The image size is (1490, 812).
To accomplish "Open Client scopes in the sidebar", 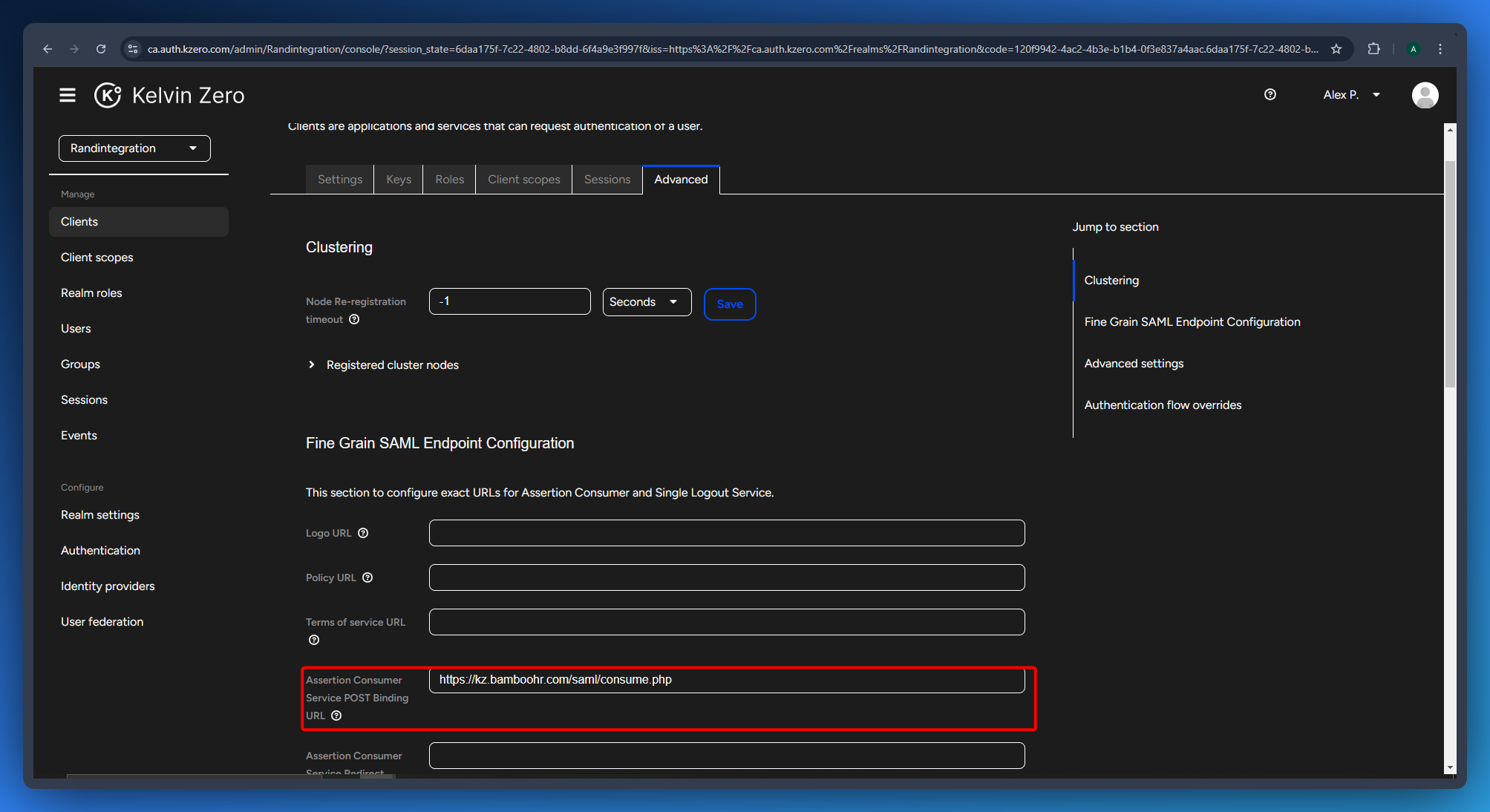I will point(139,258).
